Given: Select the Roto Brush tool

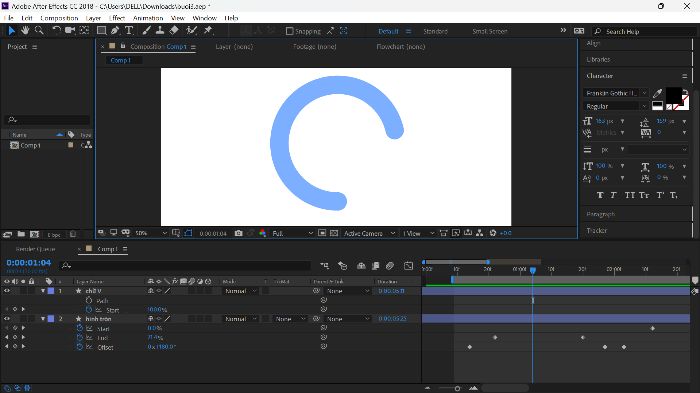Looking at the screenshot, I should point(192,30).
